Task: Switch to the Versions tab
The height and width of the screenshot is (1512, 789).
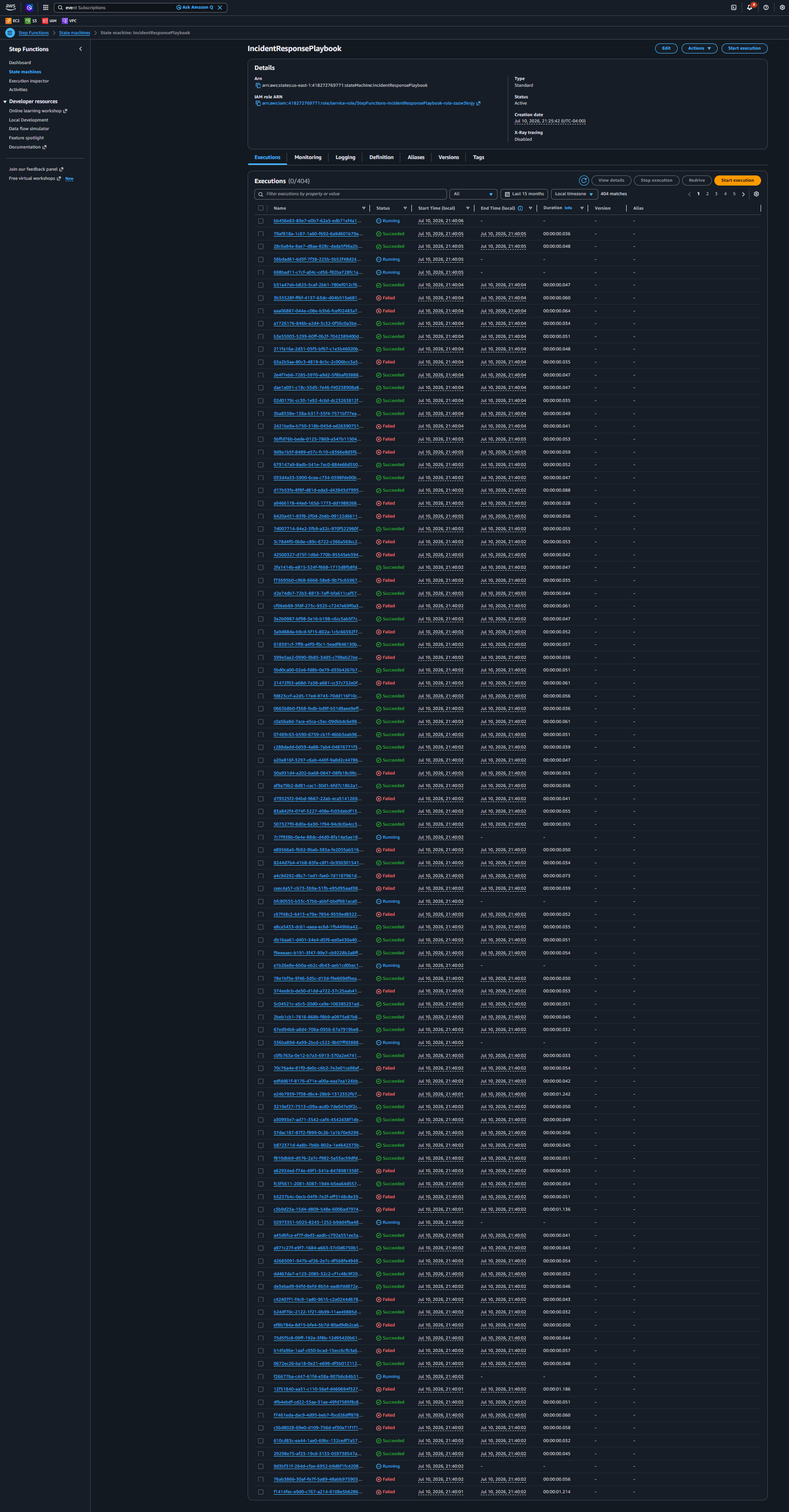Action: coord(449,157)
